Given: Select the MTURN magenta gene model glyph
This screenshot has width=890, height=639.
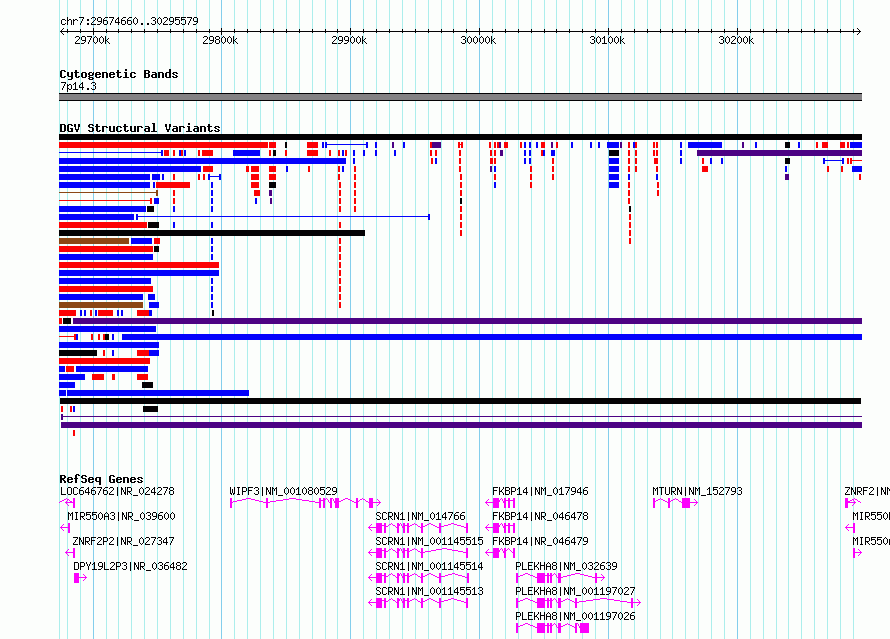Looking at the screenshot, I should pos(675,503).
